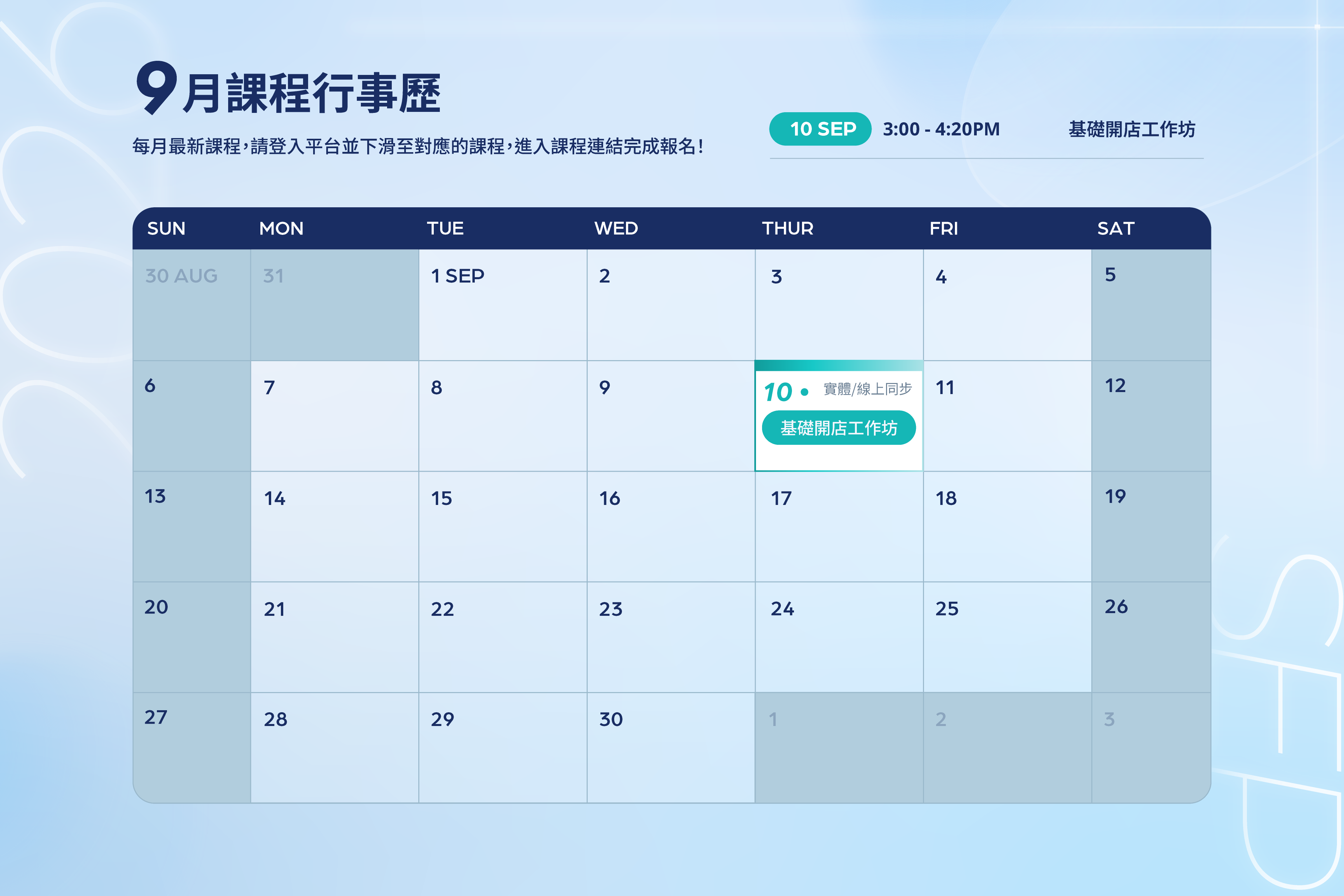Screen dimensions: 1344x896
Task: Click the 基礎開店工作坊 title in the header
Action: (x=1131, y=129)
